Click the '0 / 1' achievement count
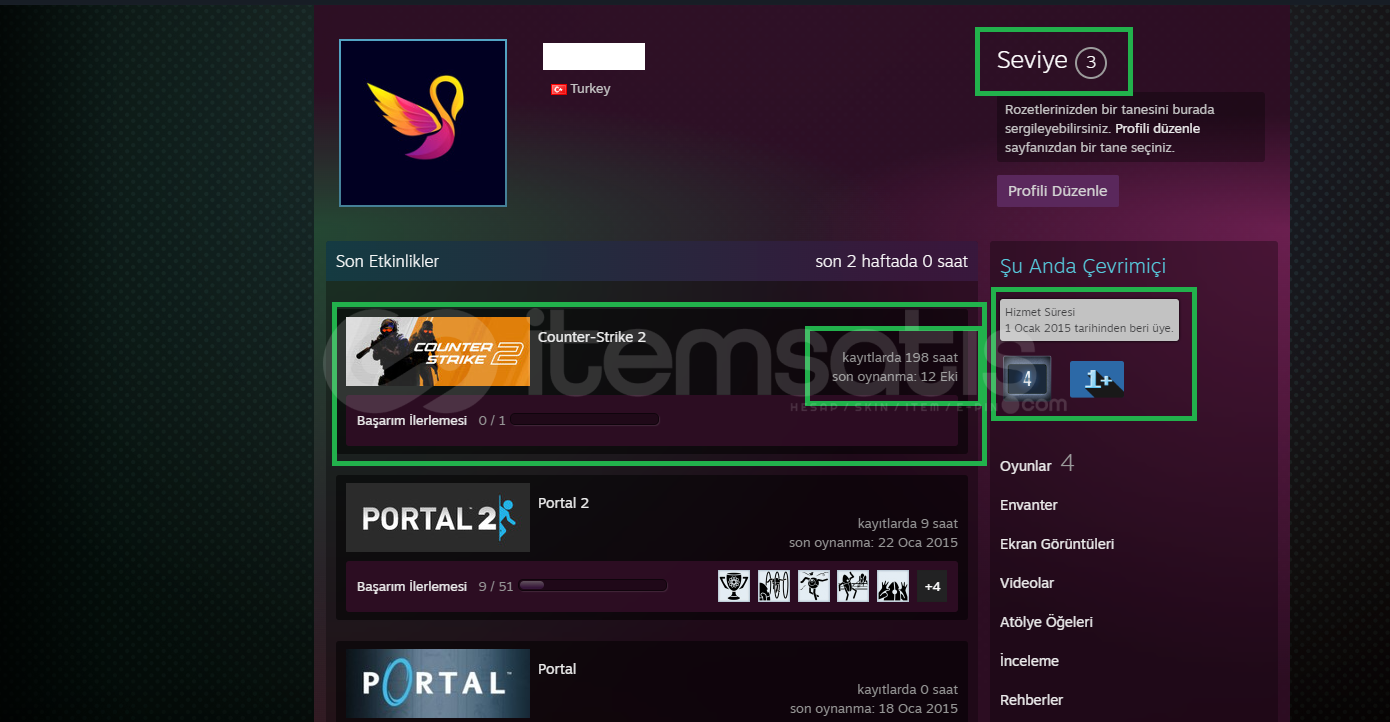This screenshot has width=1390, height=722. [x=492, y=421]
